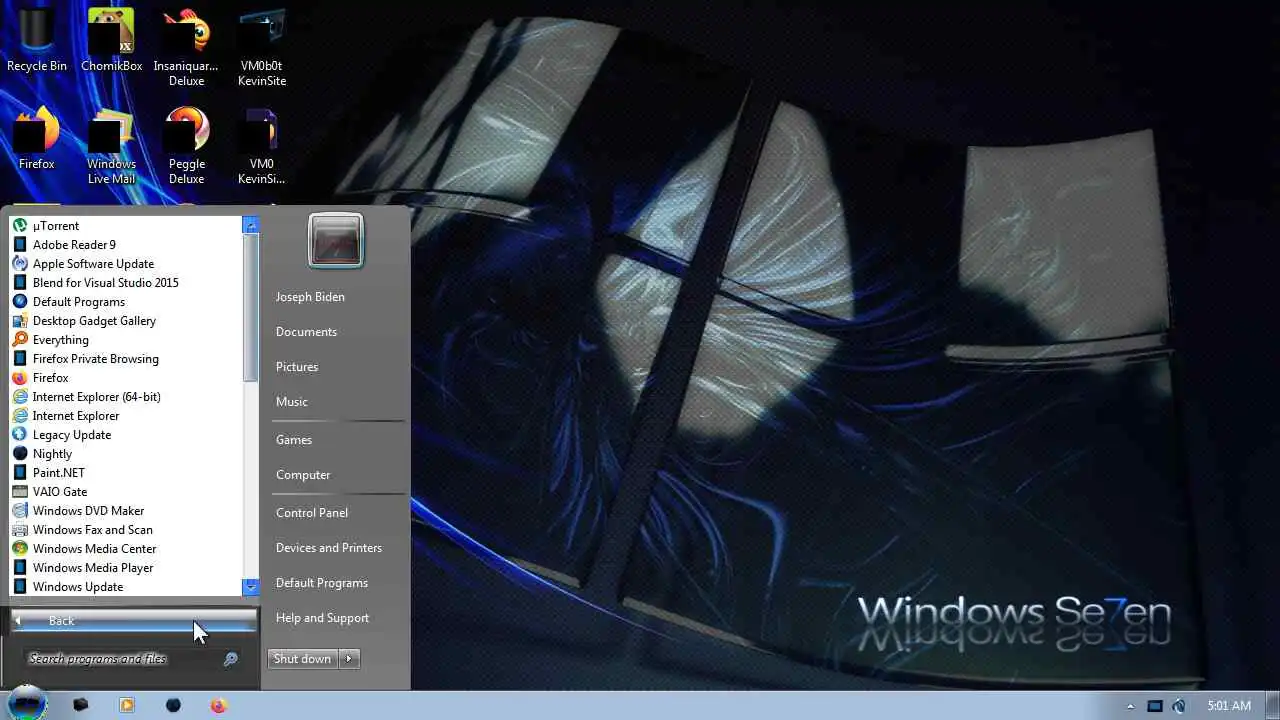This screenshot has width=1280, height=720.
Task: Click the programs list scroll-up arrow
Action: point(251,225)
